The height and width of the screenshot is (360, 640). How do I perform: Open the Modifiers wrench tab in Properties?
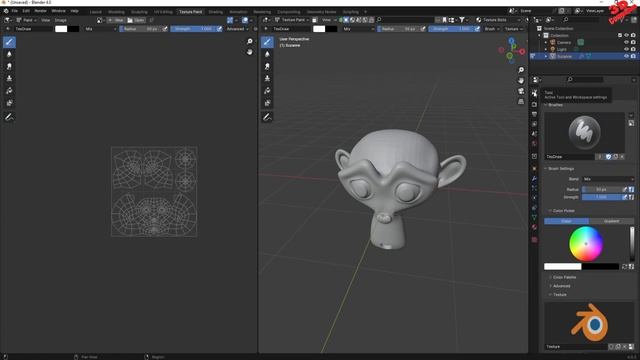click(534, 178)
